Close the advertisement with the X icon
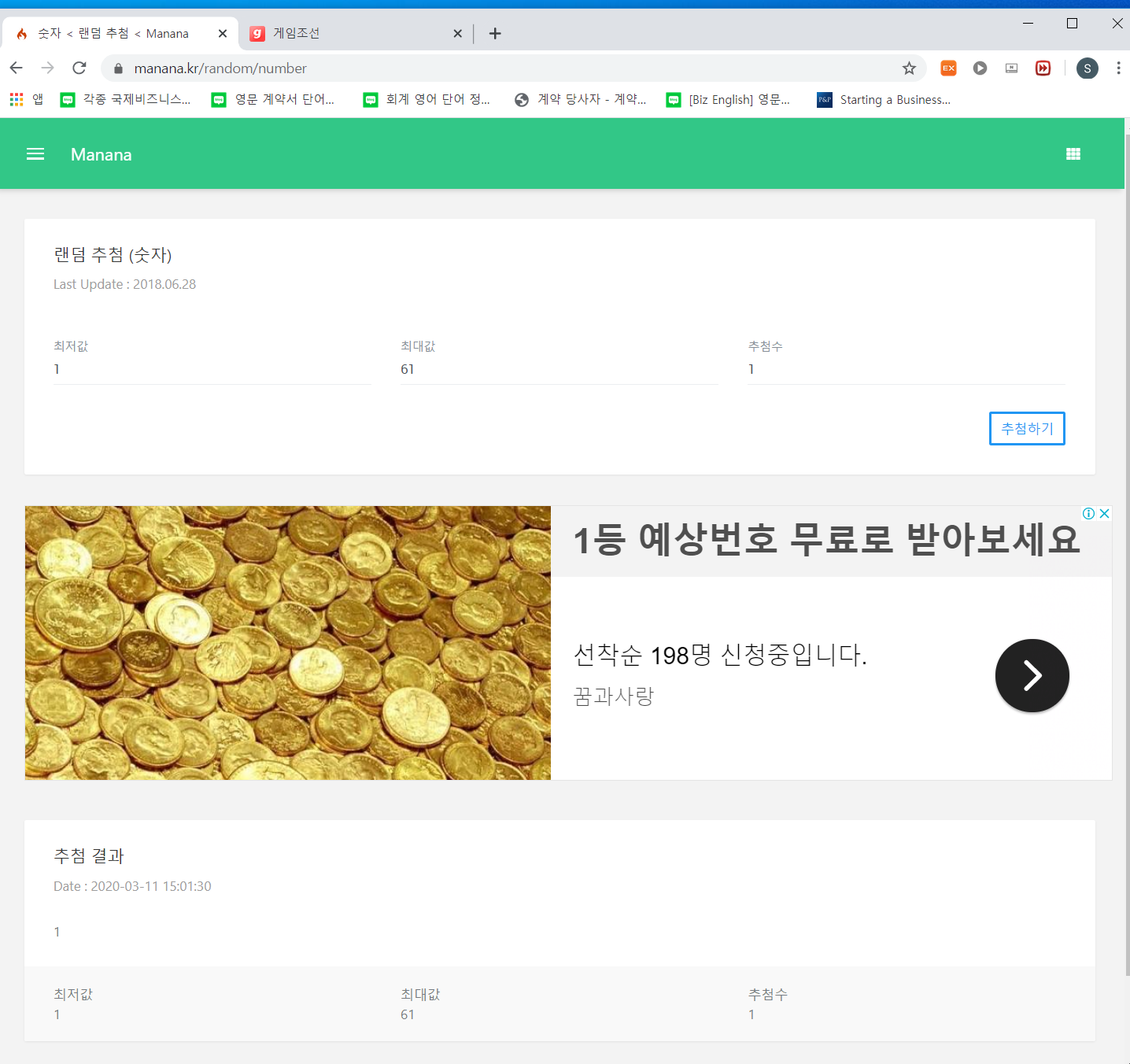Image resolution: width=1130 pixels, height=1064 pixels. 1104,514
